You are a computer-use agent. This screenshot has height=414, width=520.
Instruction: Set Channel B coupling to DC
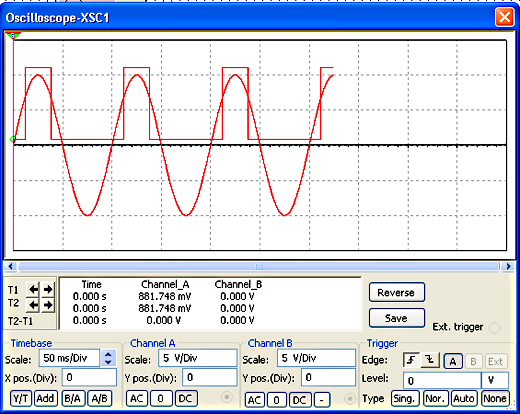click(299, 400)
